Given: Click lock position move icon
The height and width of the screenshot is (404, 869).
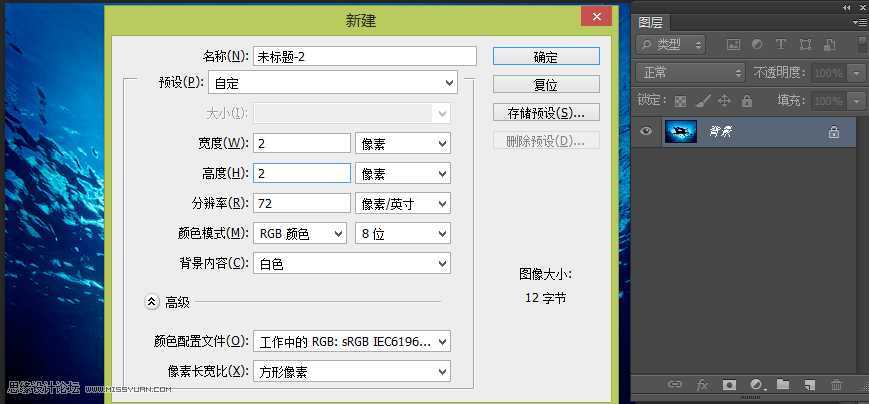Looking at the screenshot, I should pos(724,101).
